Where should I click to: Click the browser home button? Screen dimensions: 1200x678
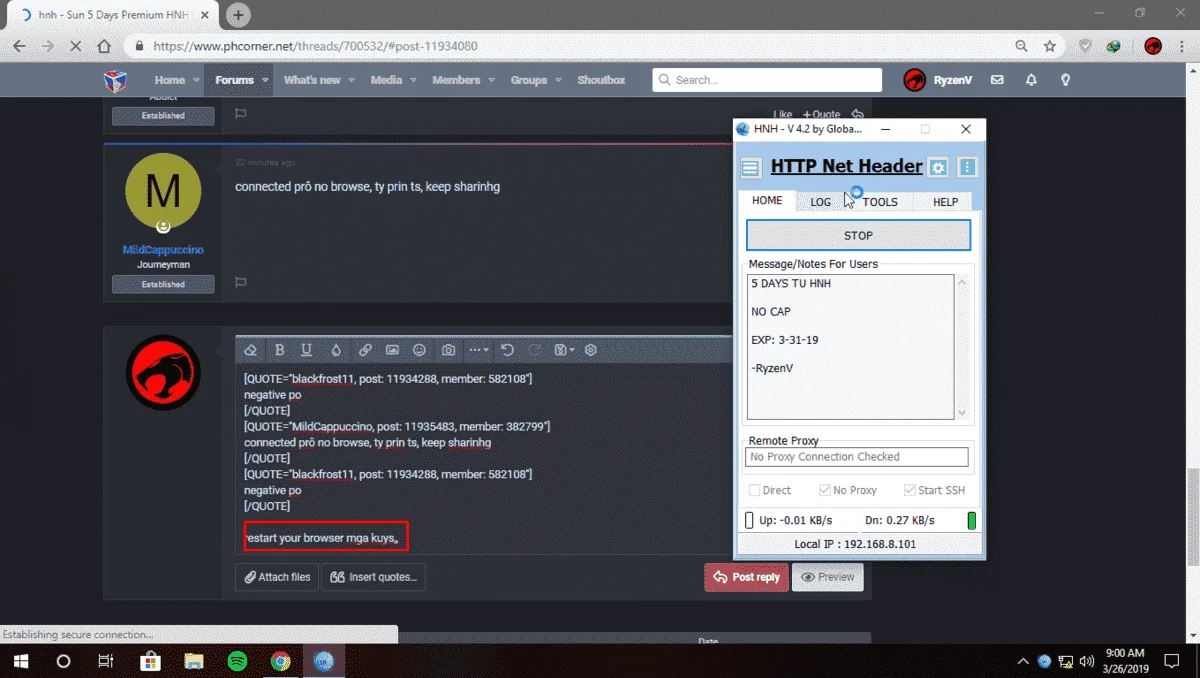[x=104, y=46]
